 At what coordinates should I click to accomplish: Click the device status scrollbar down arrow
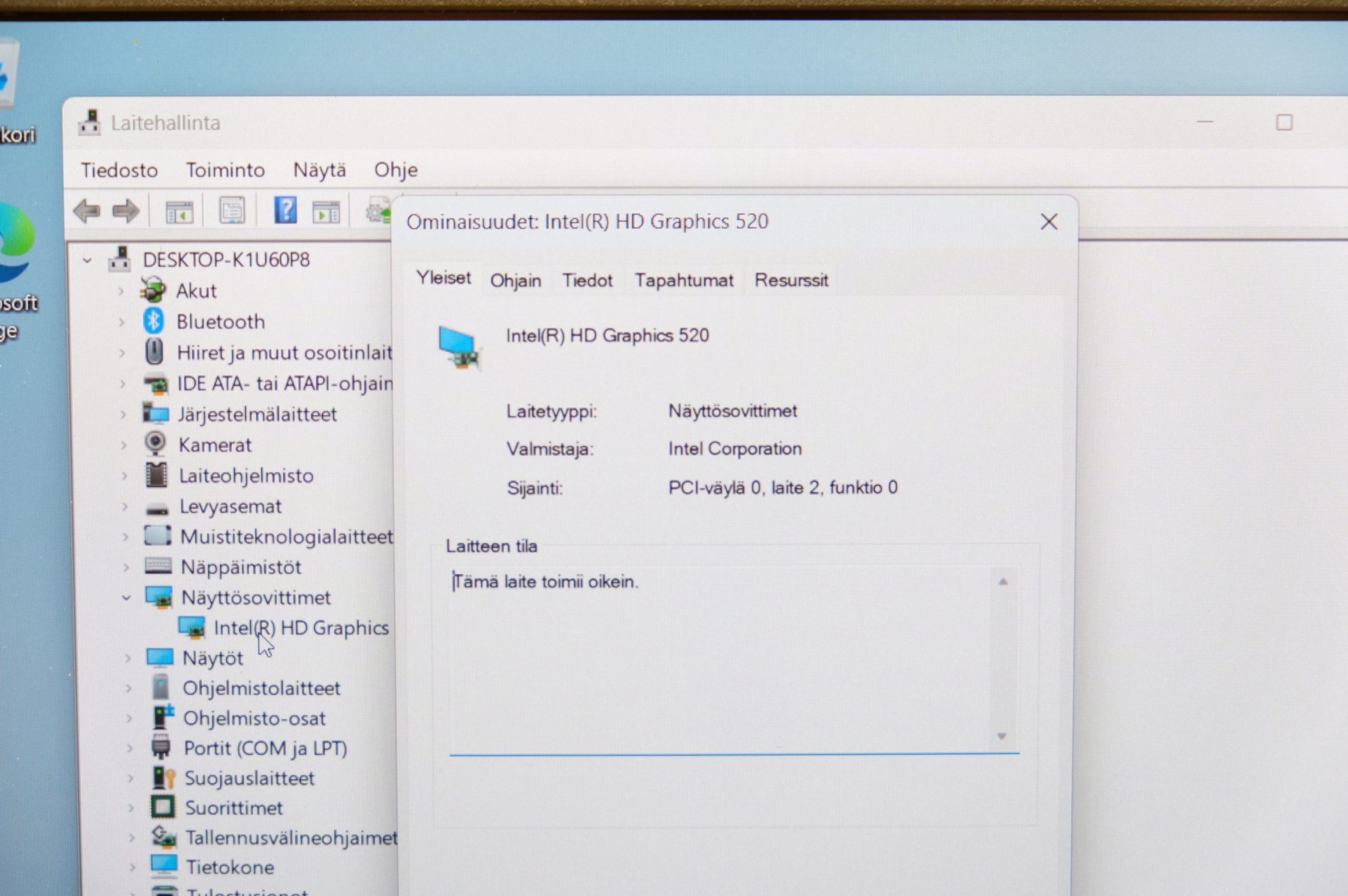click(1002, 736)
